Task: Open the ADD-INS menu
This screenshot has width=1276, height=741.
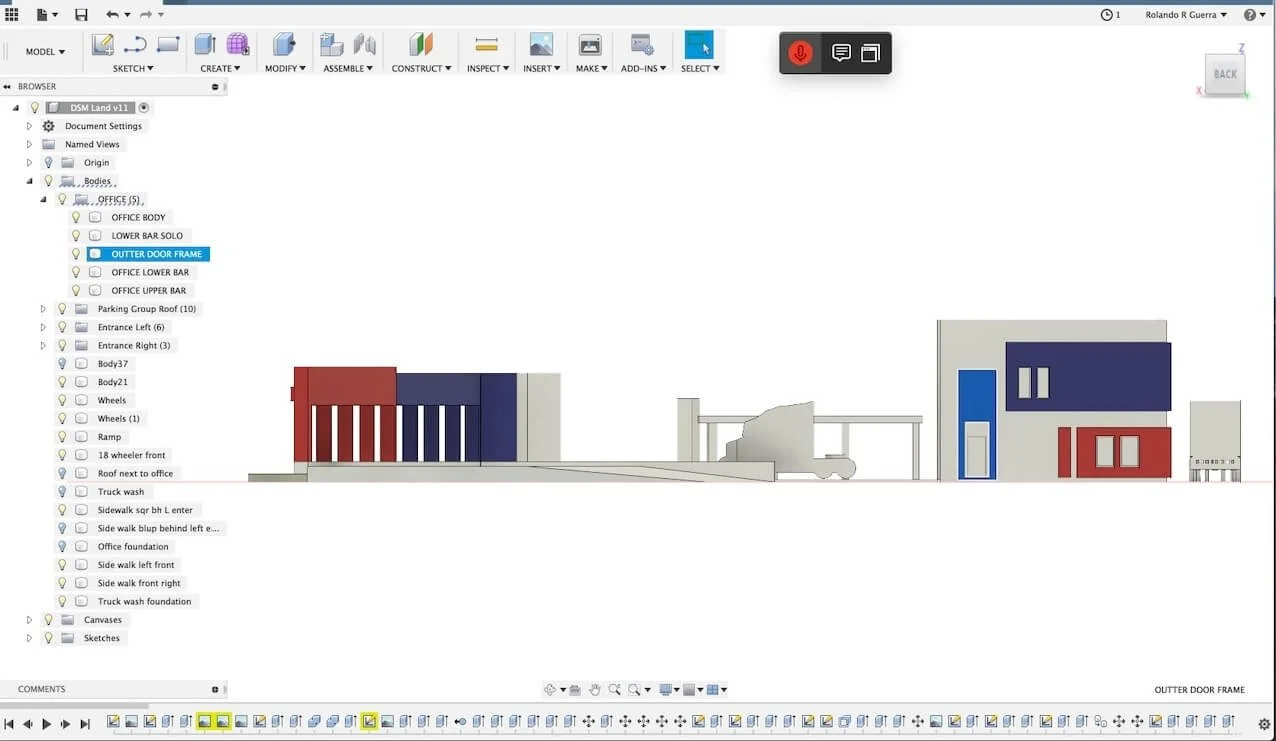Action: coord(643,68)
